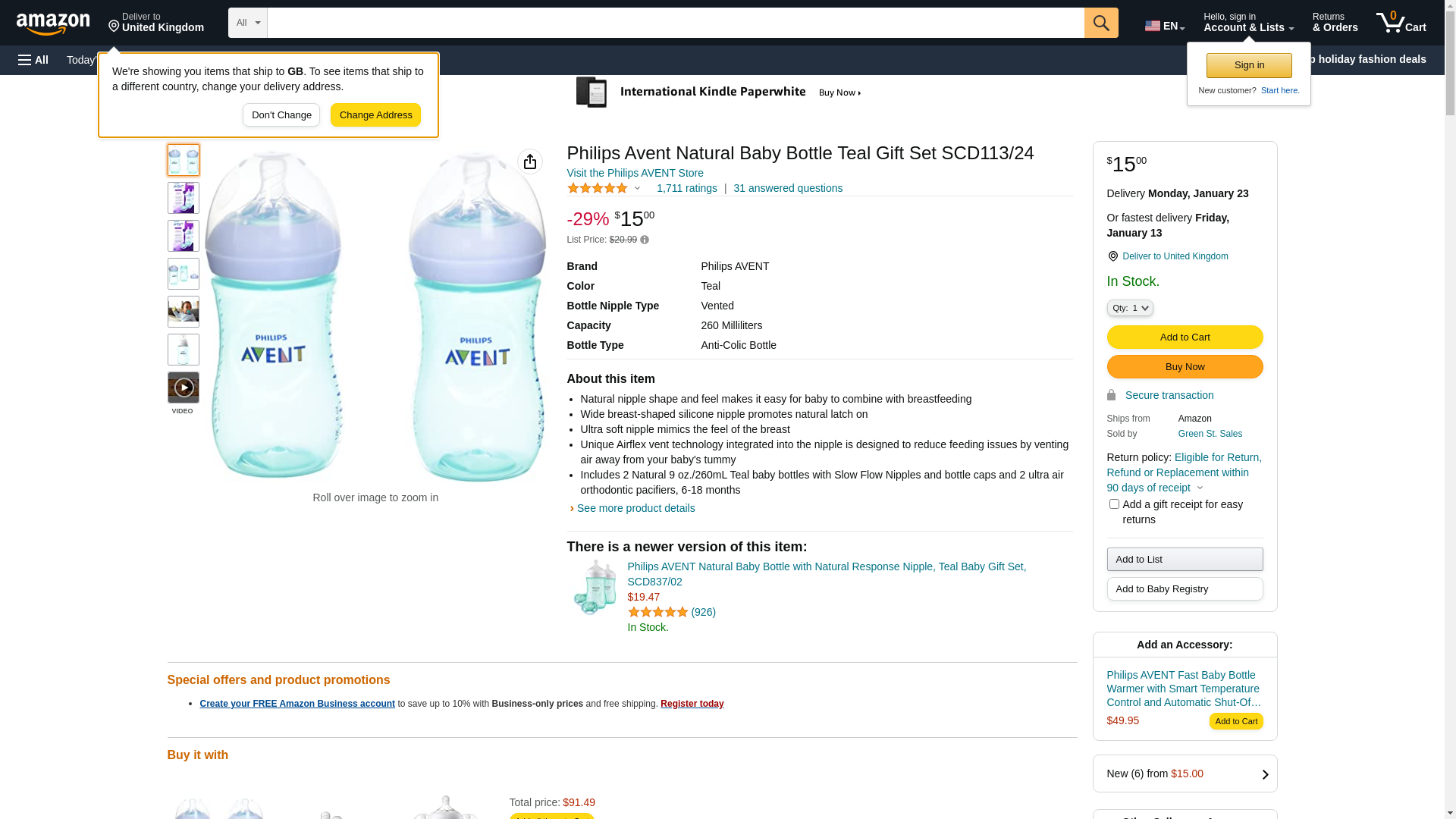Viewport: 1456px width, 819px height.
Task: Click the List Price info icon
Action: 645,240
